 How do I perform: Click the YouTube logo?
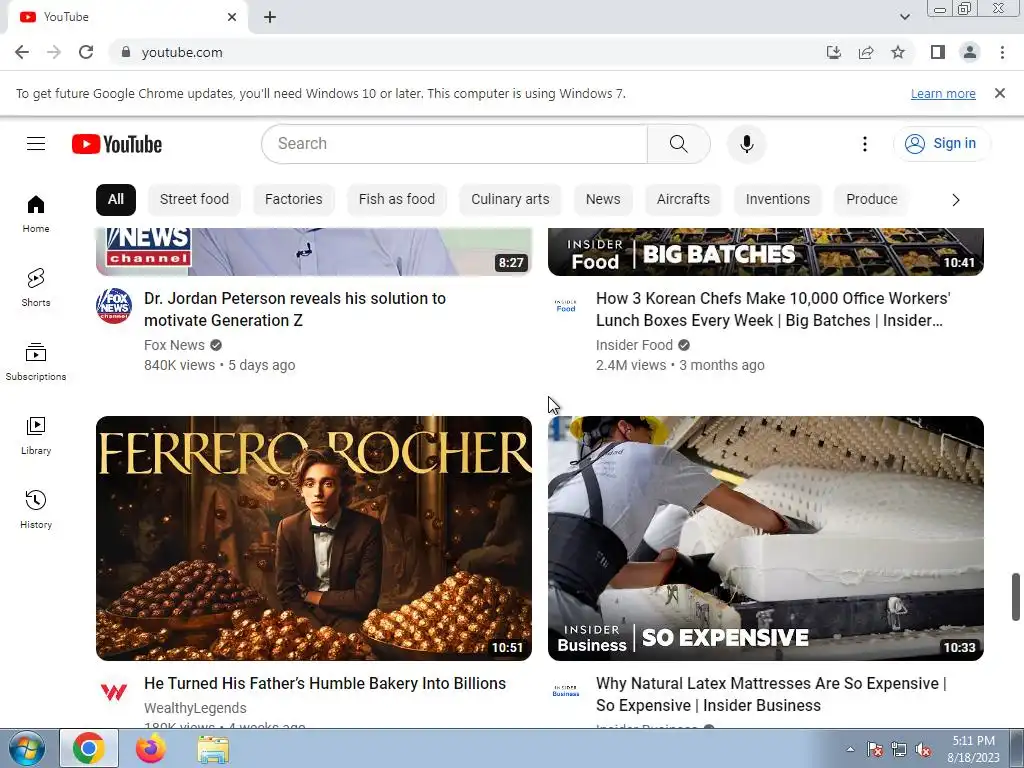pos(117,144)
